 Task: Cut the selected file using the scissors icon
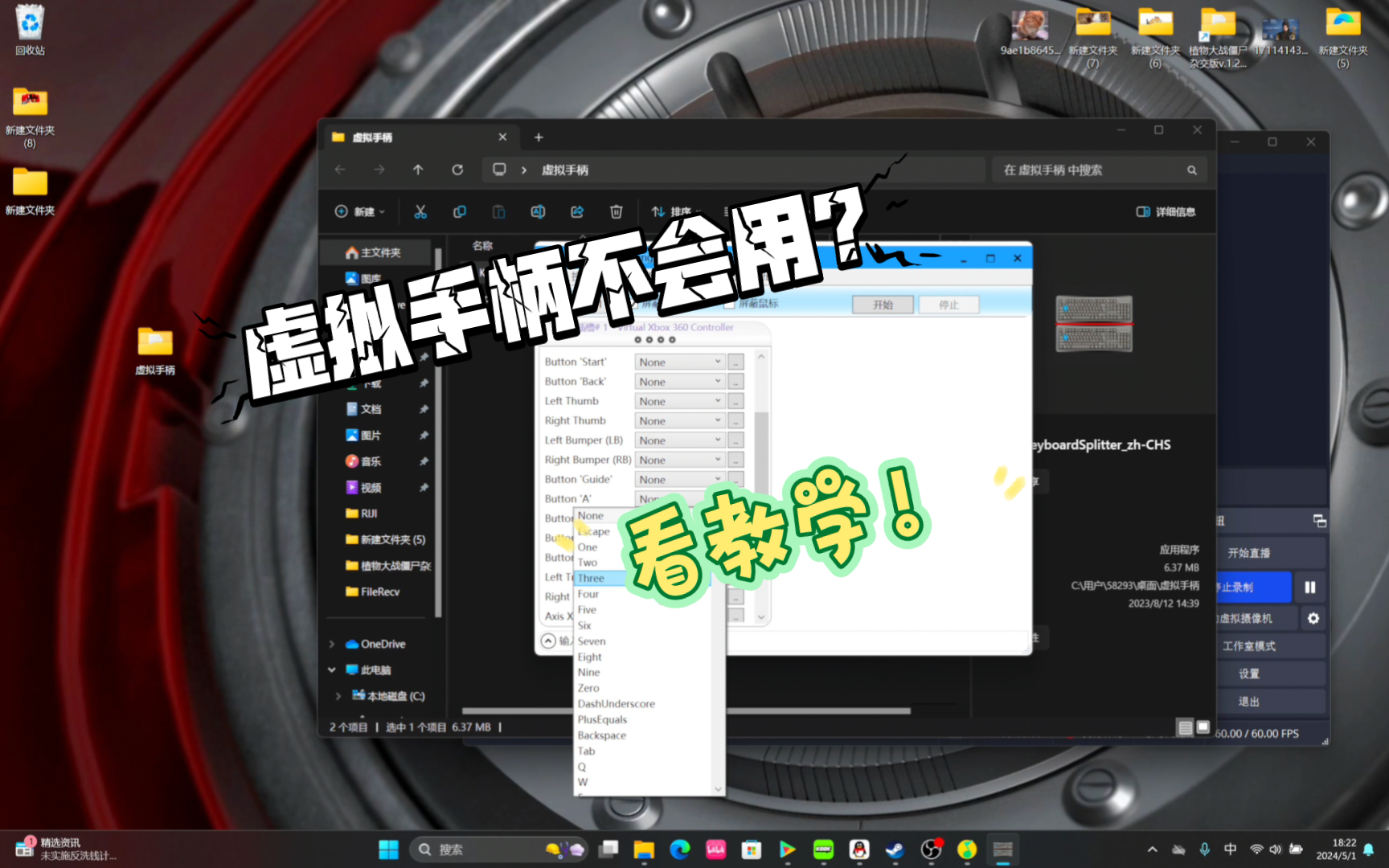point(419,211)
